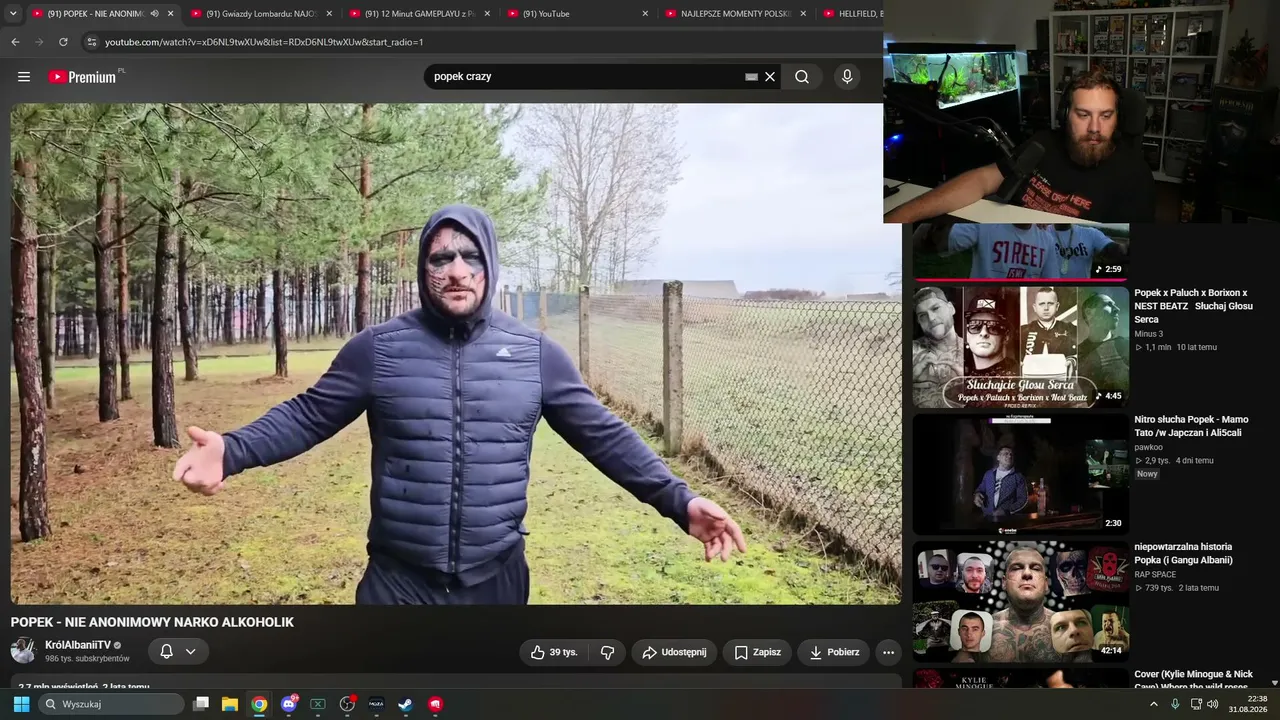Open niepowtarzalna historia Popka title link

tap(1184, 554)
